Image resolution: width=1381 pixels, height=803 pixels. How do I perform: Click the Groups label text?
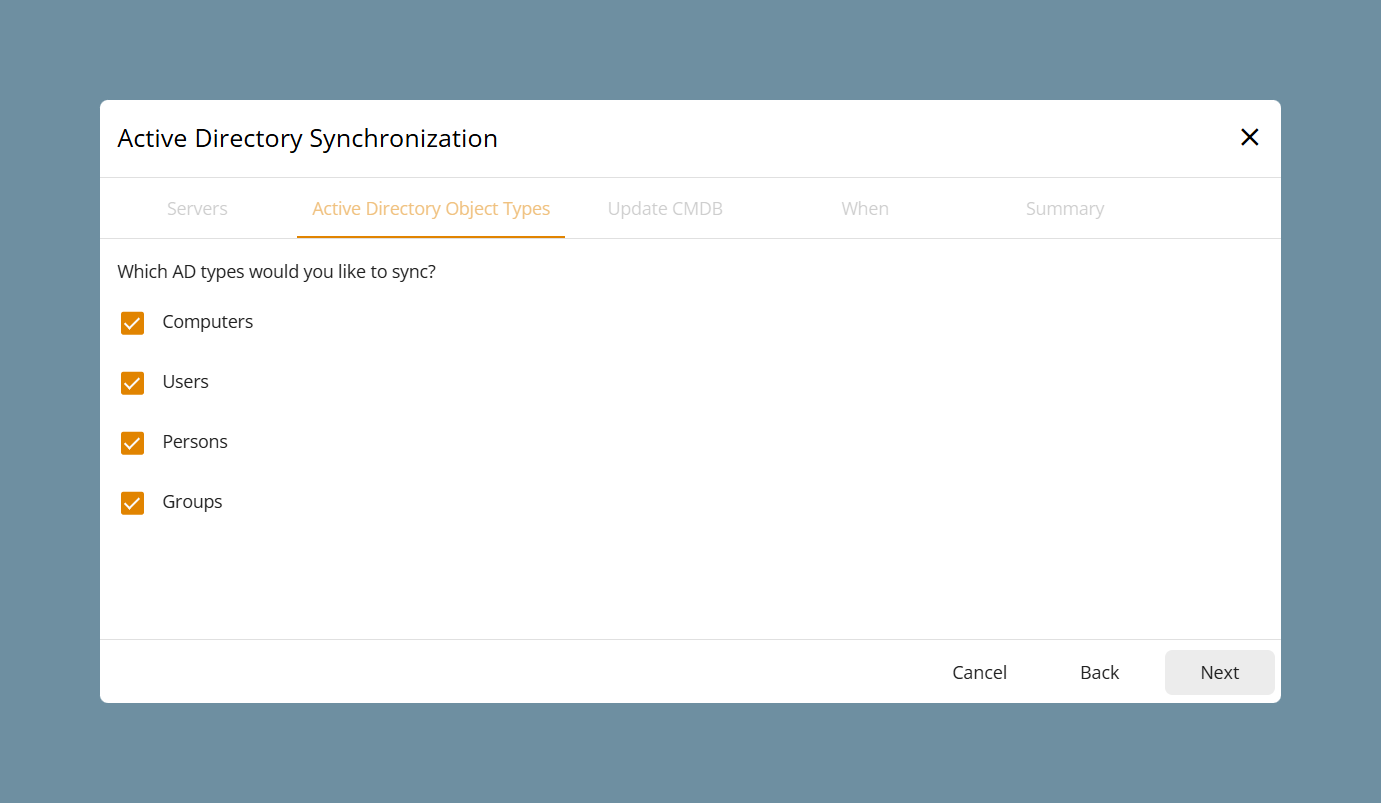(192, 502)
